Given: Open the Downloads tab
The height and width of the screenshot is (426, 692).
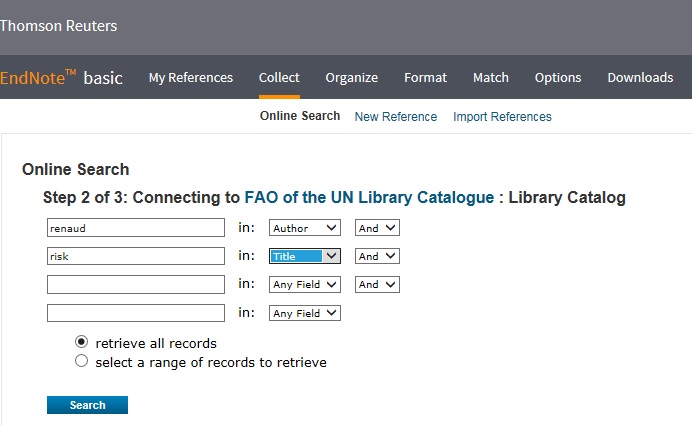Looking at the screenshot, I should point(640,78).
